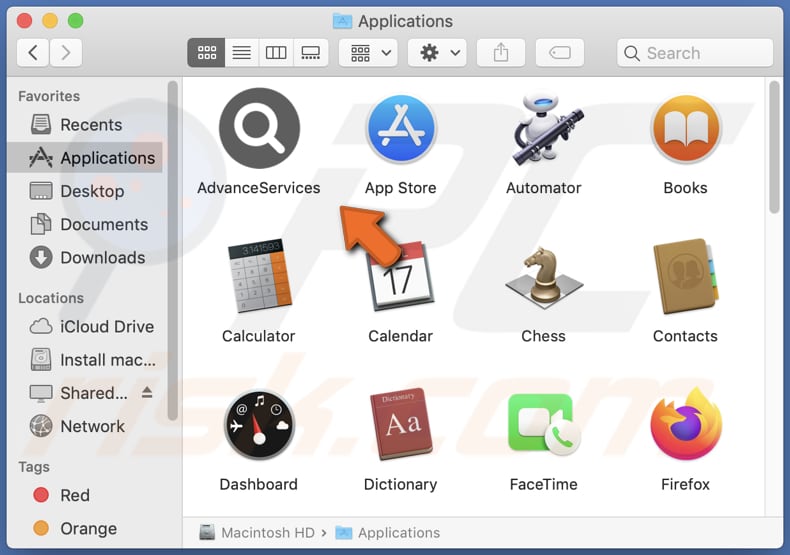Select the Install mac... volume

click(85, 360)
